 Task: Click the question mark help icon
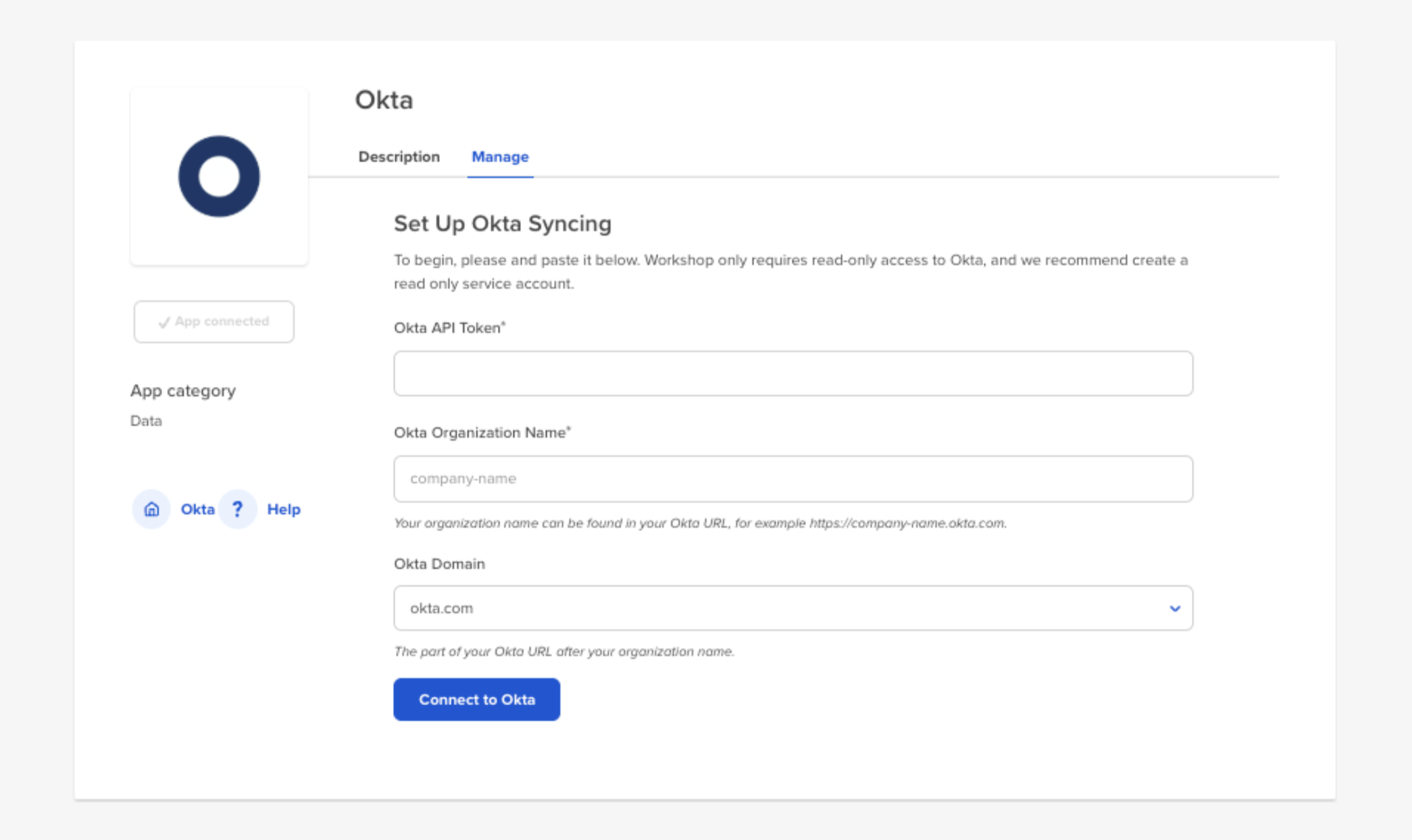(237, 509)
